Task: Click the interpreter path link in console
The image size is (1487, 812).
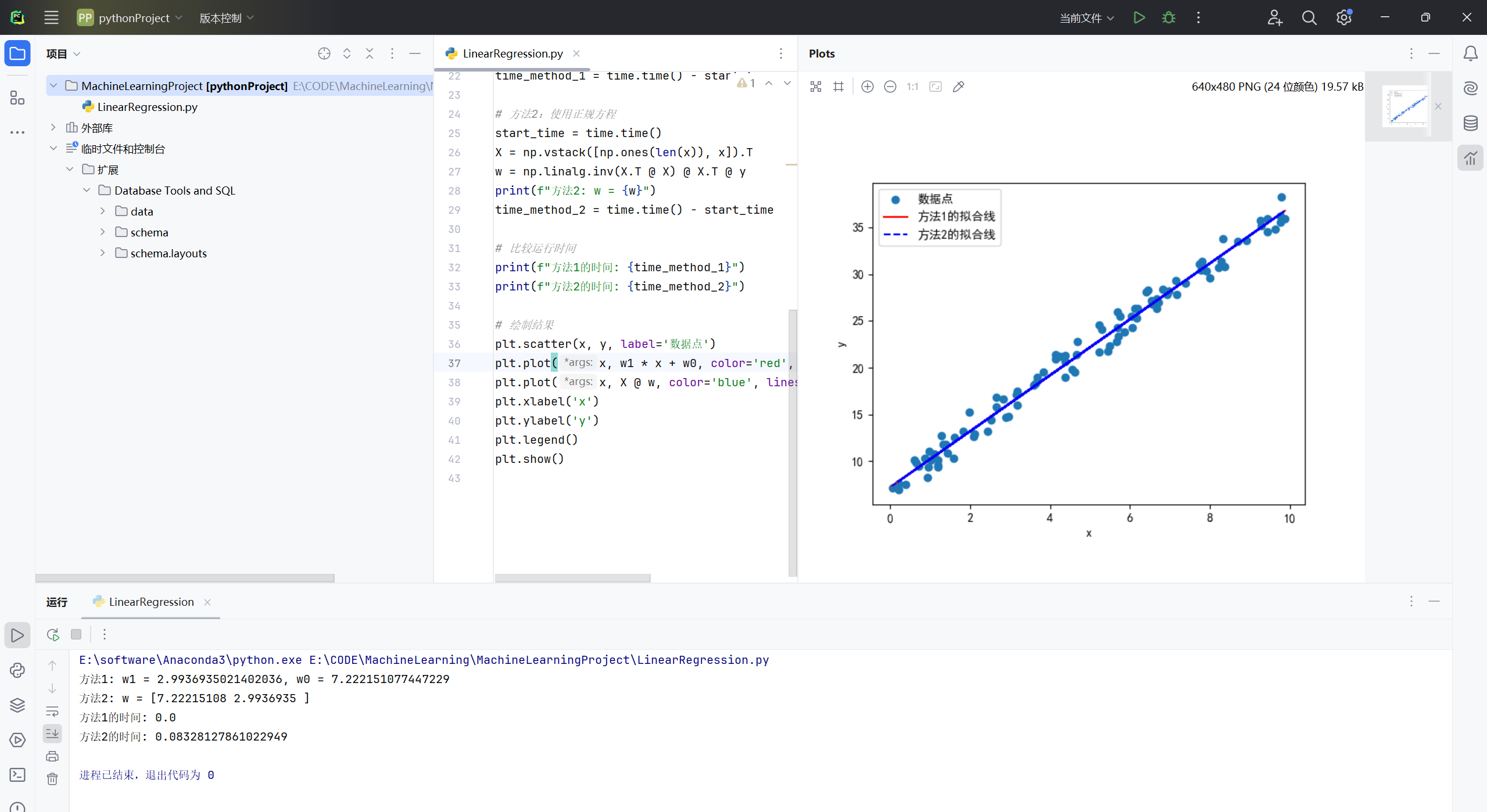Action: pyautogui.click(x=190, y=660)
